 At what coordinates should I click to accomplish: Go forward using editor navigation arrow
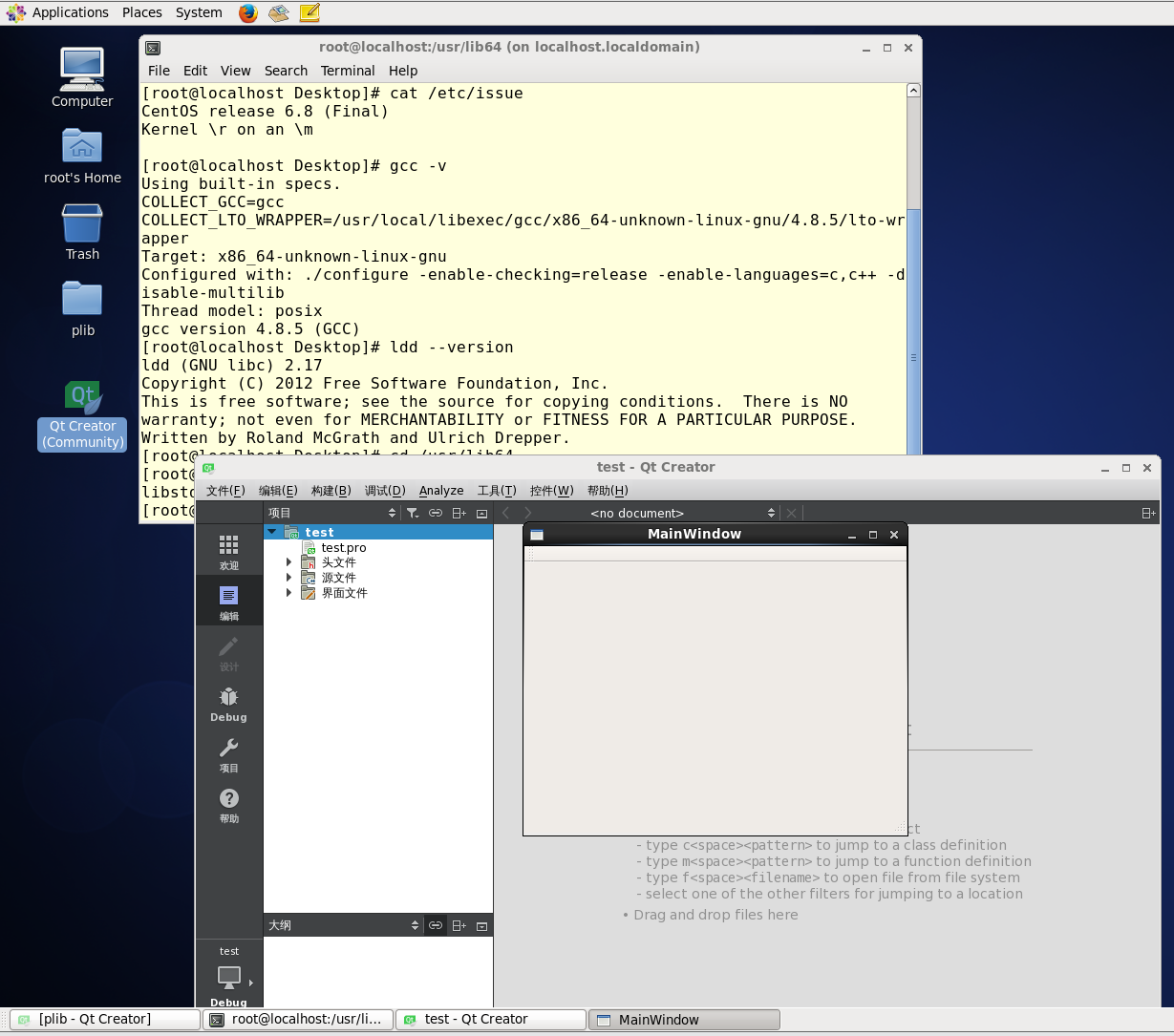[527, 513]
